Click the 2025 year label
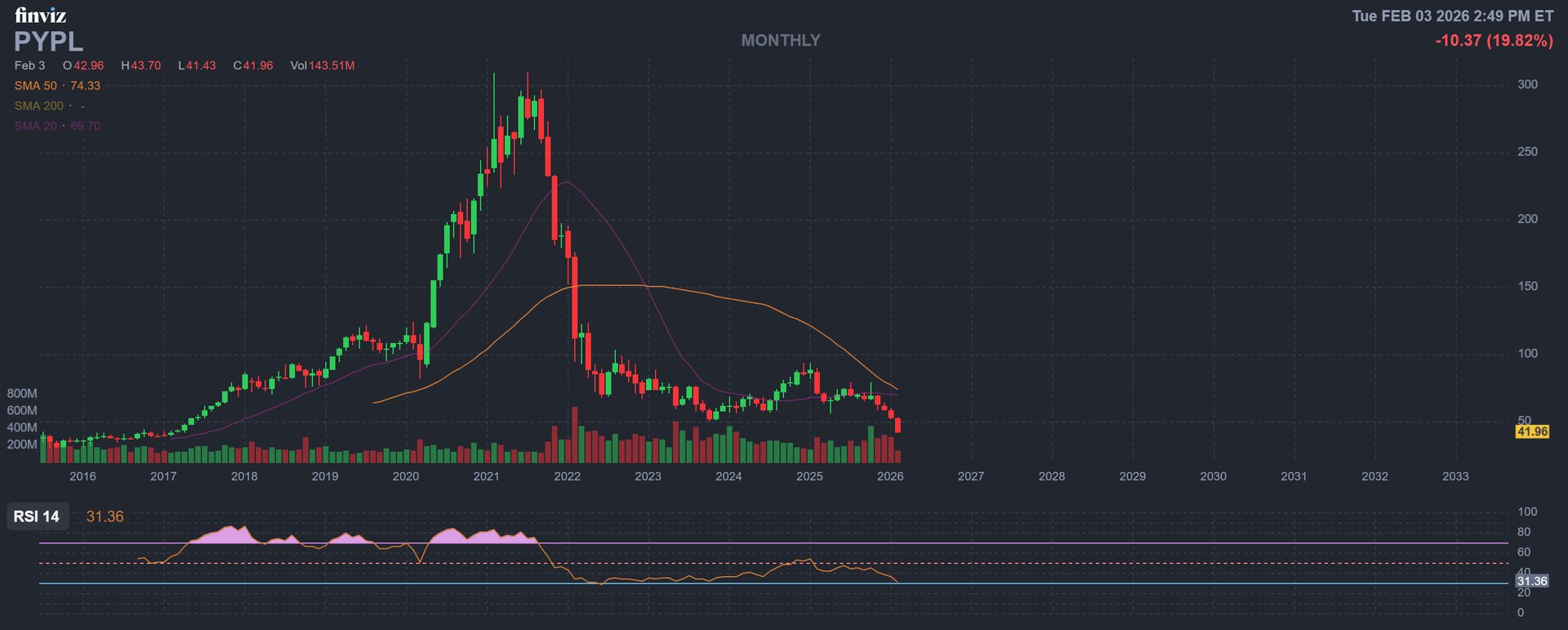This screenshot has height=630, width=1568. (x=810, y=476)
